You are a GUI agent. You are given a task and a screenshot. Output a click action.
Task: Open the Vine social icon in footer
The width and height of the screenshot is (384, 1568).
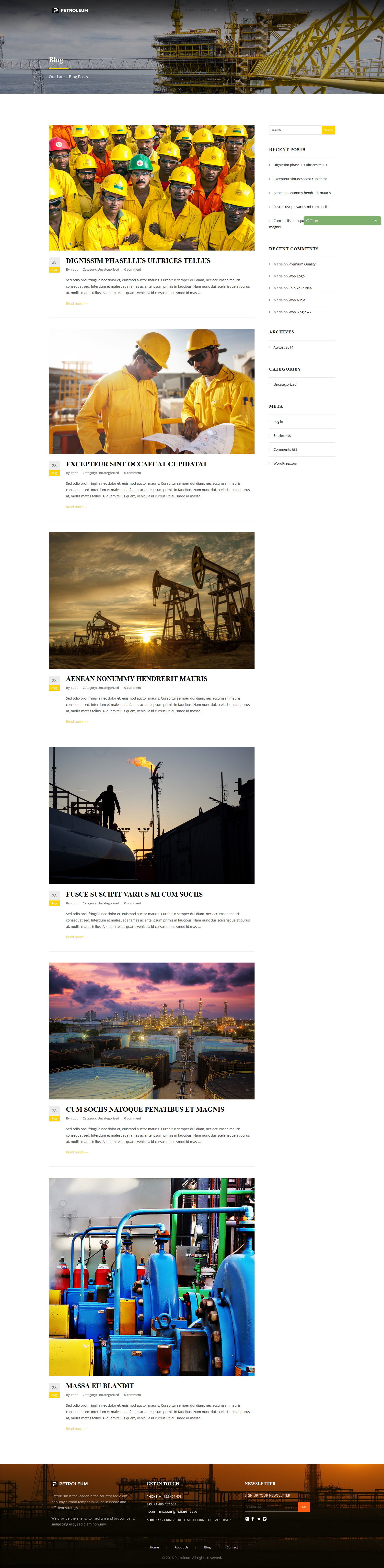pos(265,1519)
